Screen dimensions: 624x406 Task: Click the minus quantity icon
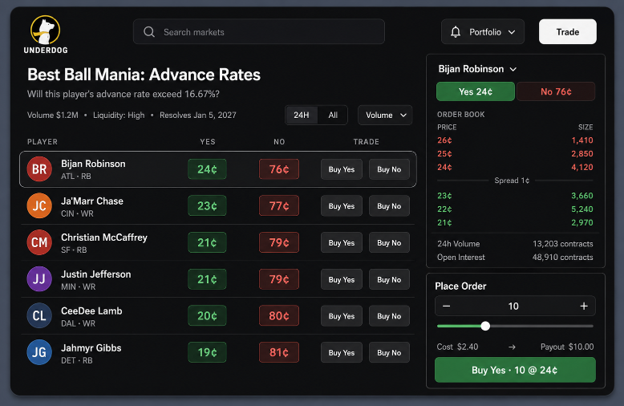447,306
